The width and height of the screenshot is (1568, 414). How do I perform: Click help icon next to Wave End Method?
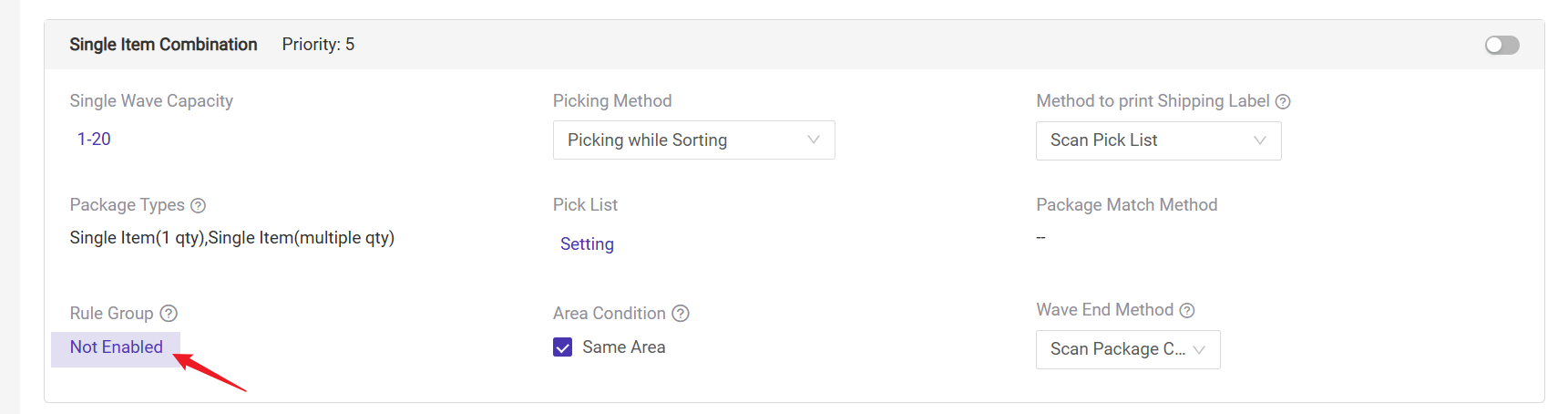pyautogui.click(x=1187, y=310)
